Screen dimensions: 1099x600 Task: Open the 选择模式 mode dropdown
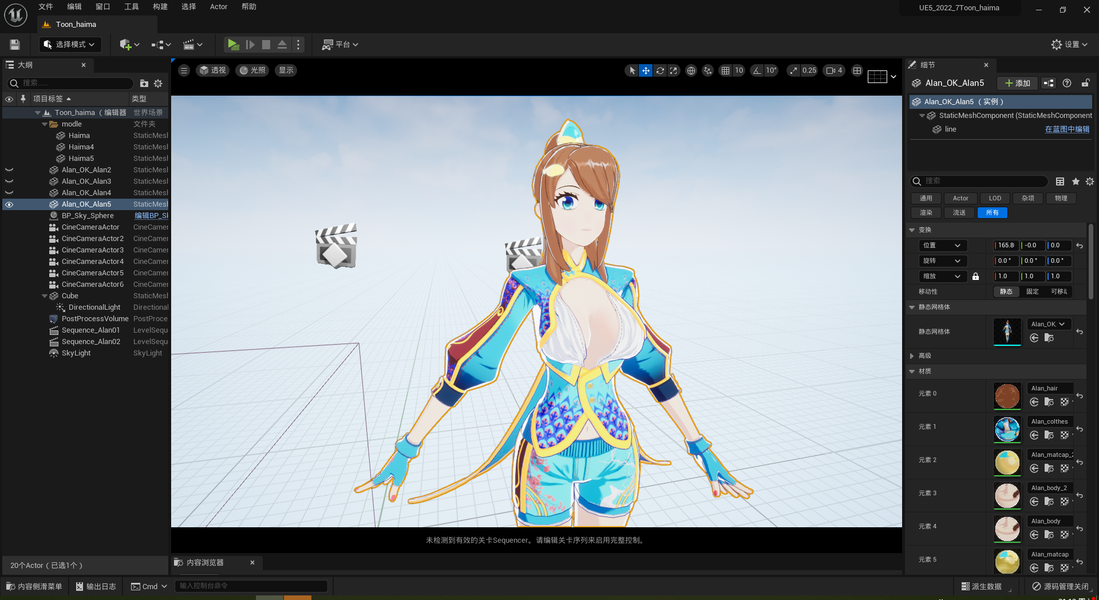tap(69, 44)
